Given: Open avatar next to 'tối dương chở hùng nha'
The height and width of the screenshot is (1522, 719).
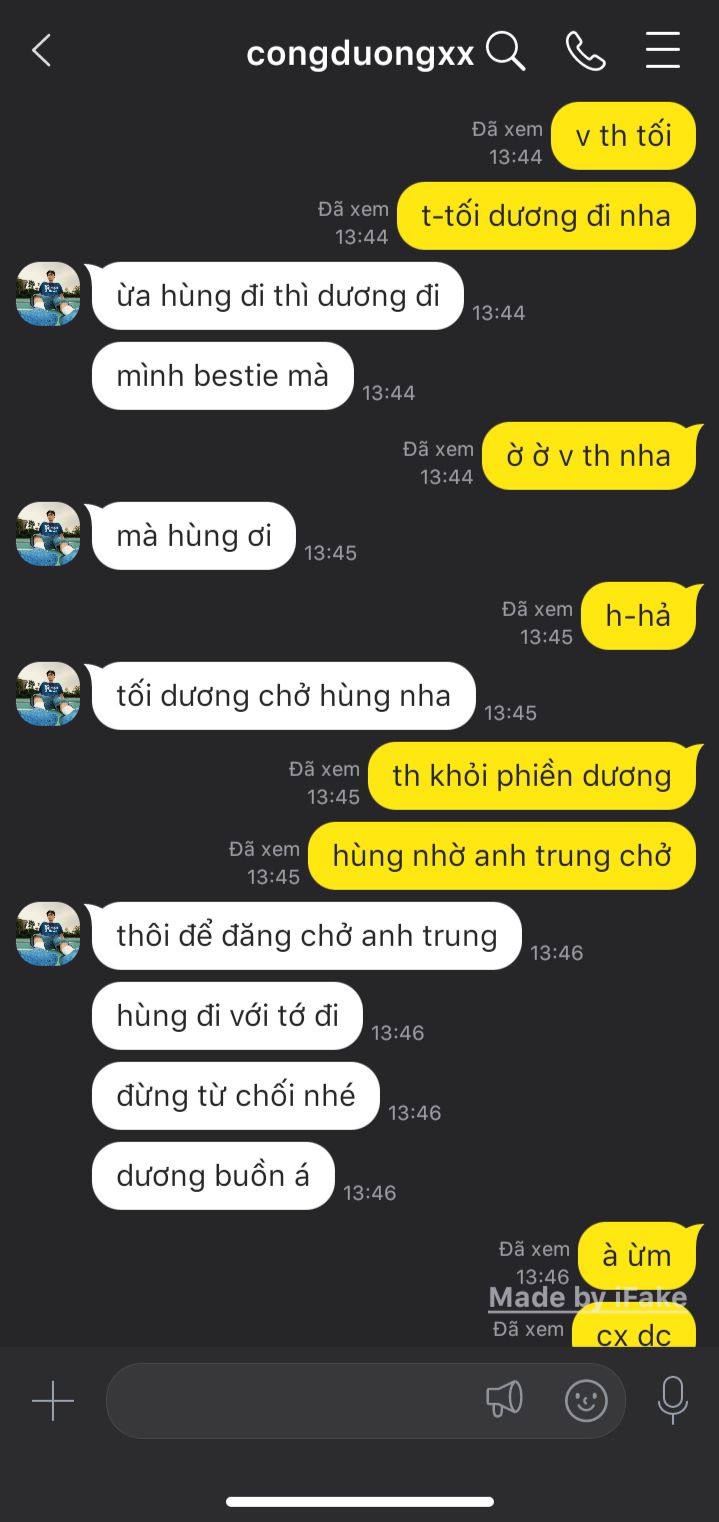Looking at the screenshot, I should (48, 694).
